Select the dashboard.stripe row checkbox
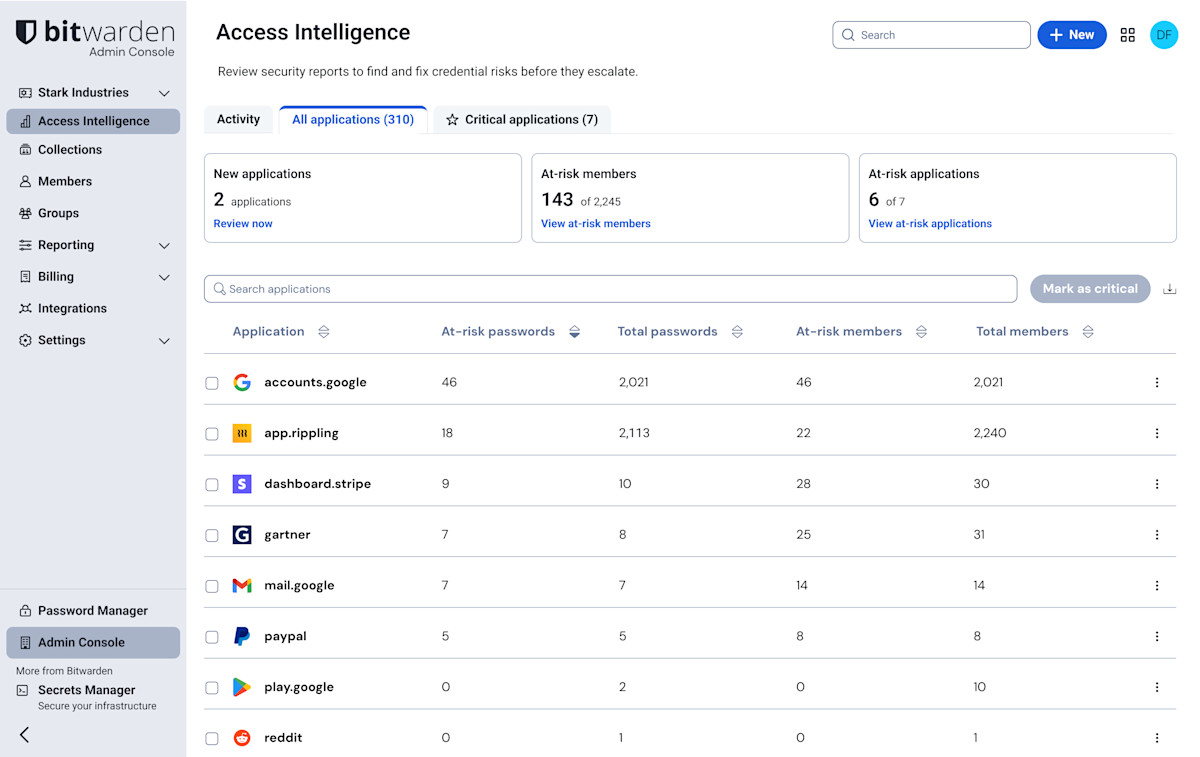 click(211, 484)
